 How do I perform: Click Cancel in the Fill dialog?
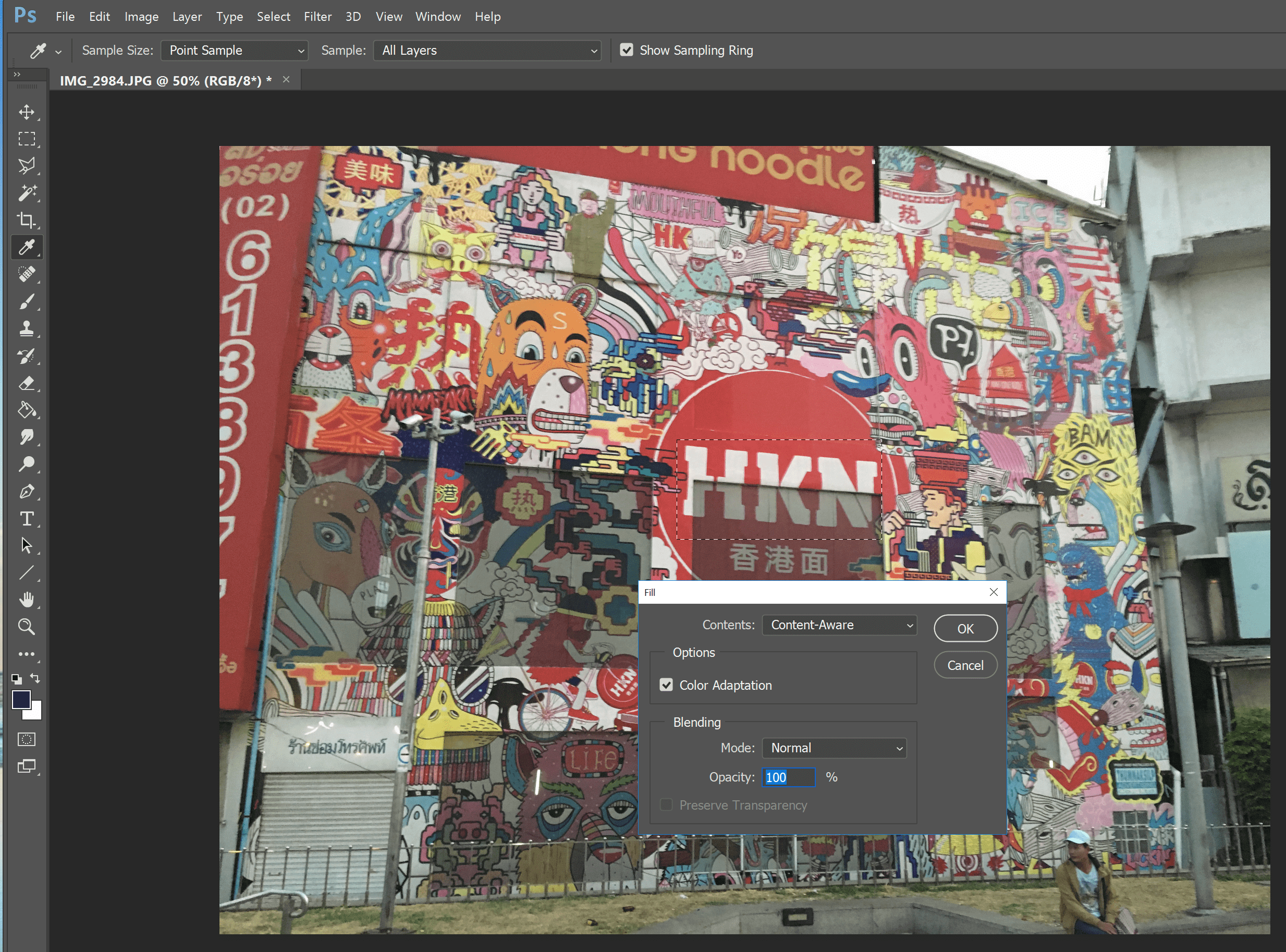tap(965, 665)
